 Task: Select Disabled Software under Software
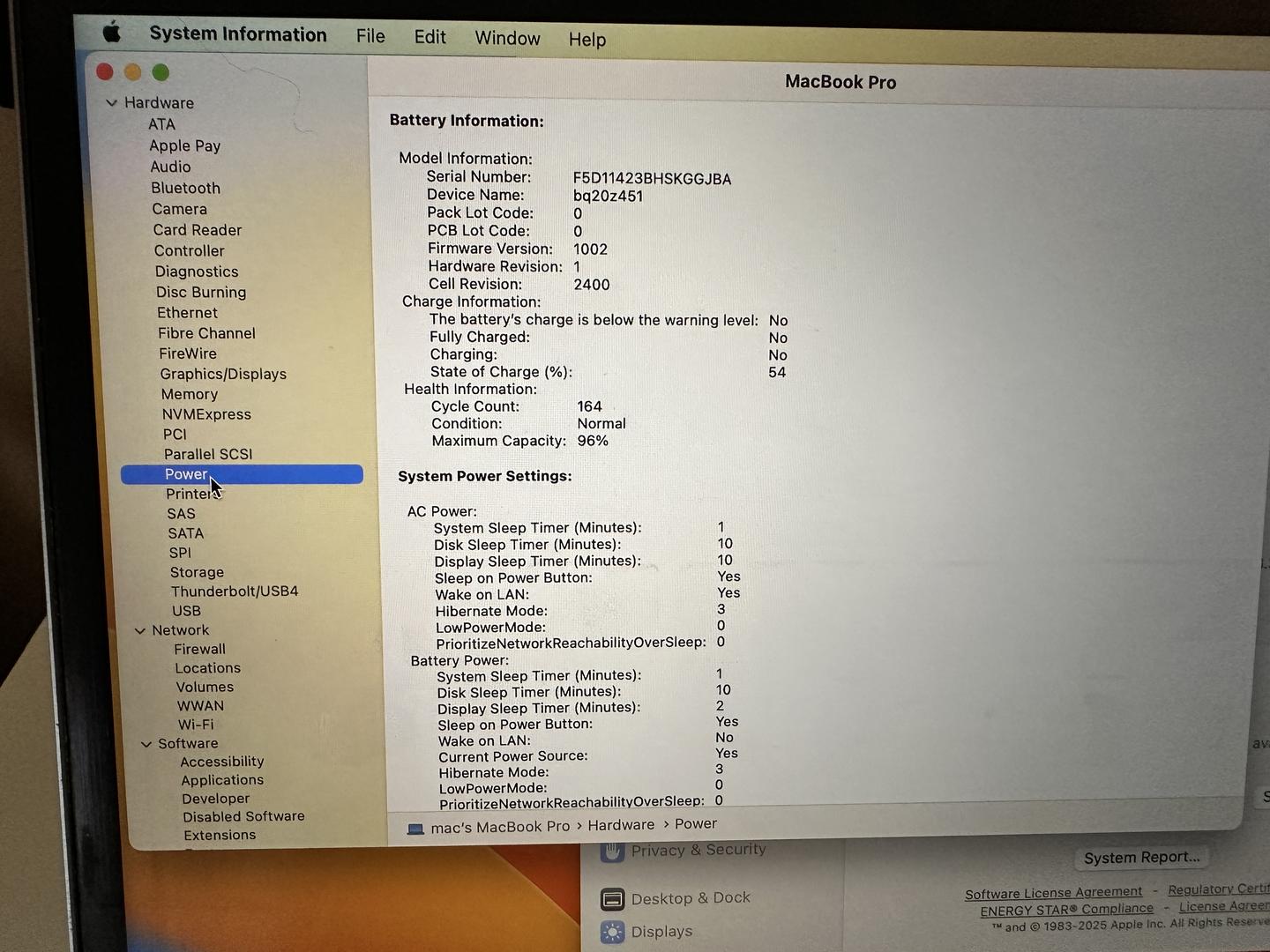click(243, 817)
